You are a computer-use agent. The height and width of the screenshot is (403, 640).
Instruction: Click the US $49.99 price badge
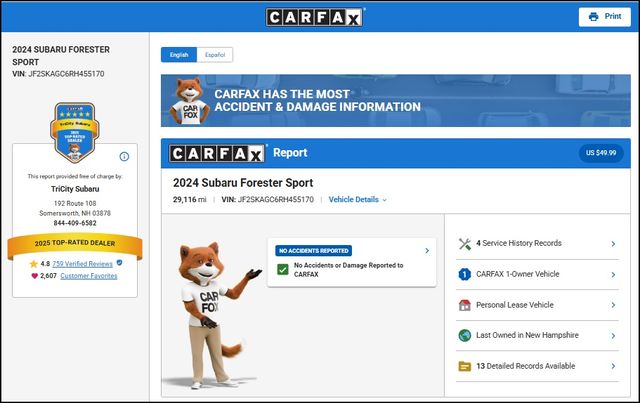[x=601, y=153]
